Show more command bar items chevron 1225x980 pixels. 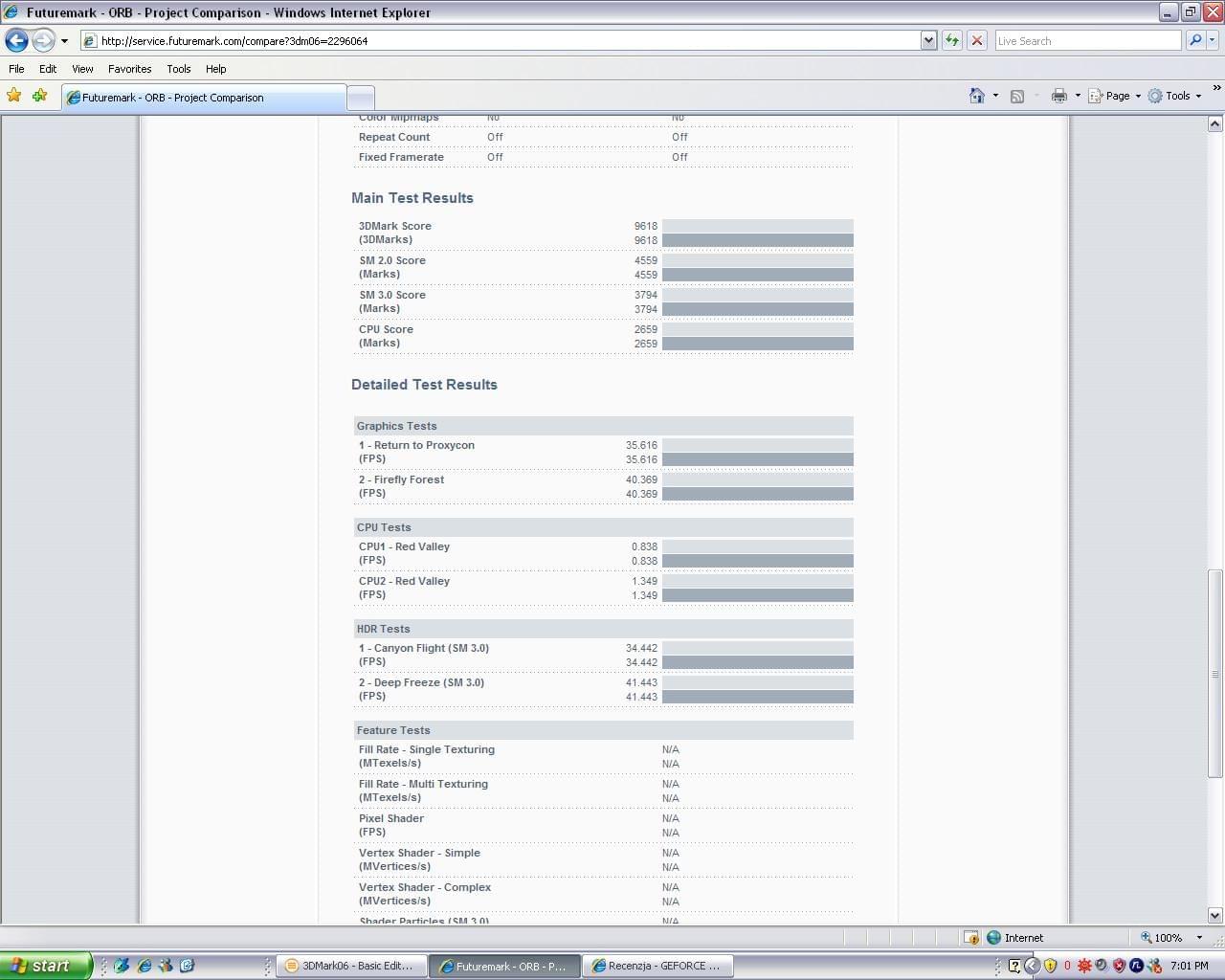[x=1216, y=88]
